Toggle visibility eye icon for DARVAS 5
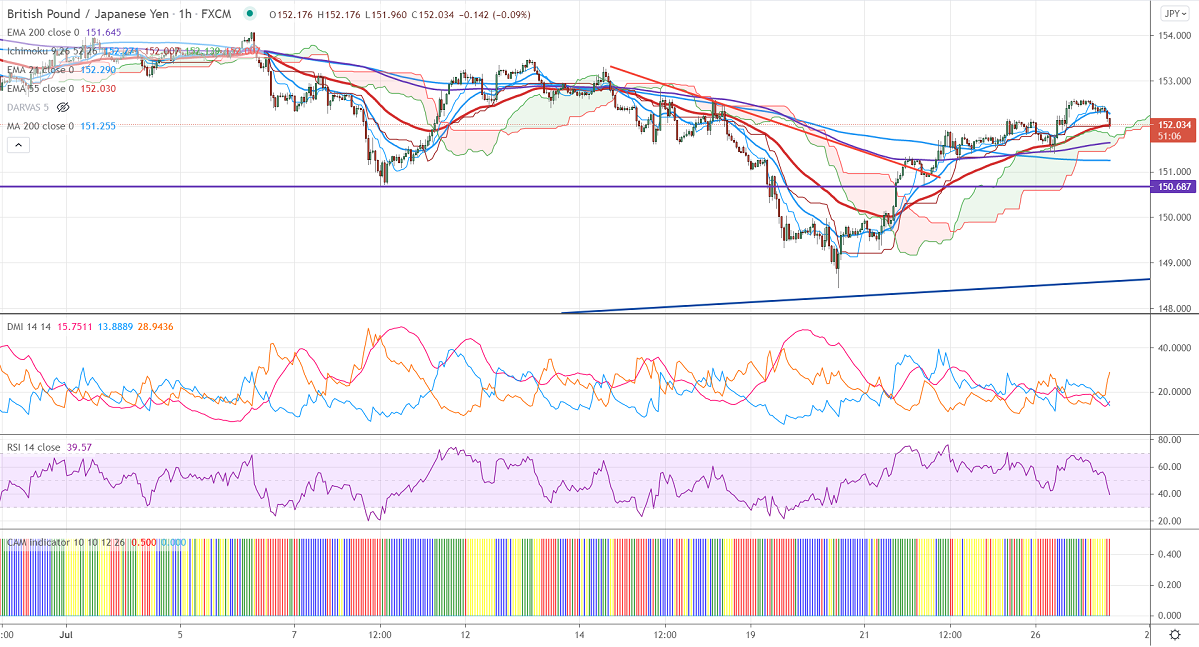 pos(63,107)
